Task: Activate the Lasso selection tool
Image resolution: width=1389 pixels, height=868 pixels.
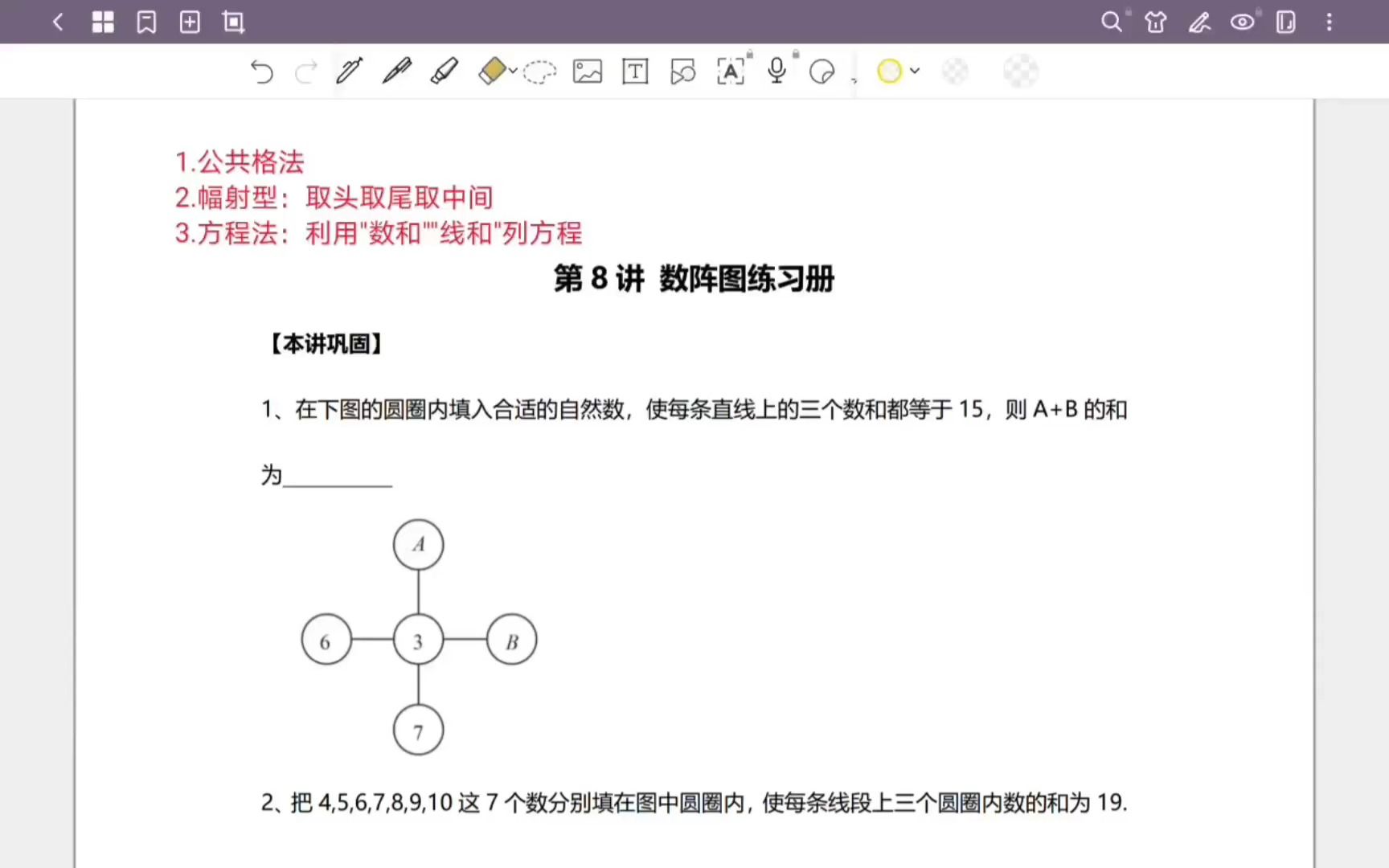Action: click(x=539, y=72)
